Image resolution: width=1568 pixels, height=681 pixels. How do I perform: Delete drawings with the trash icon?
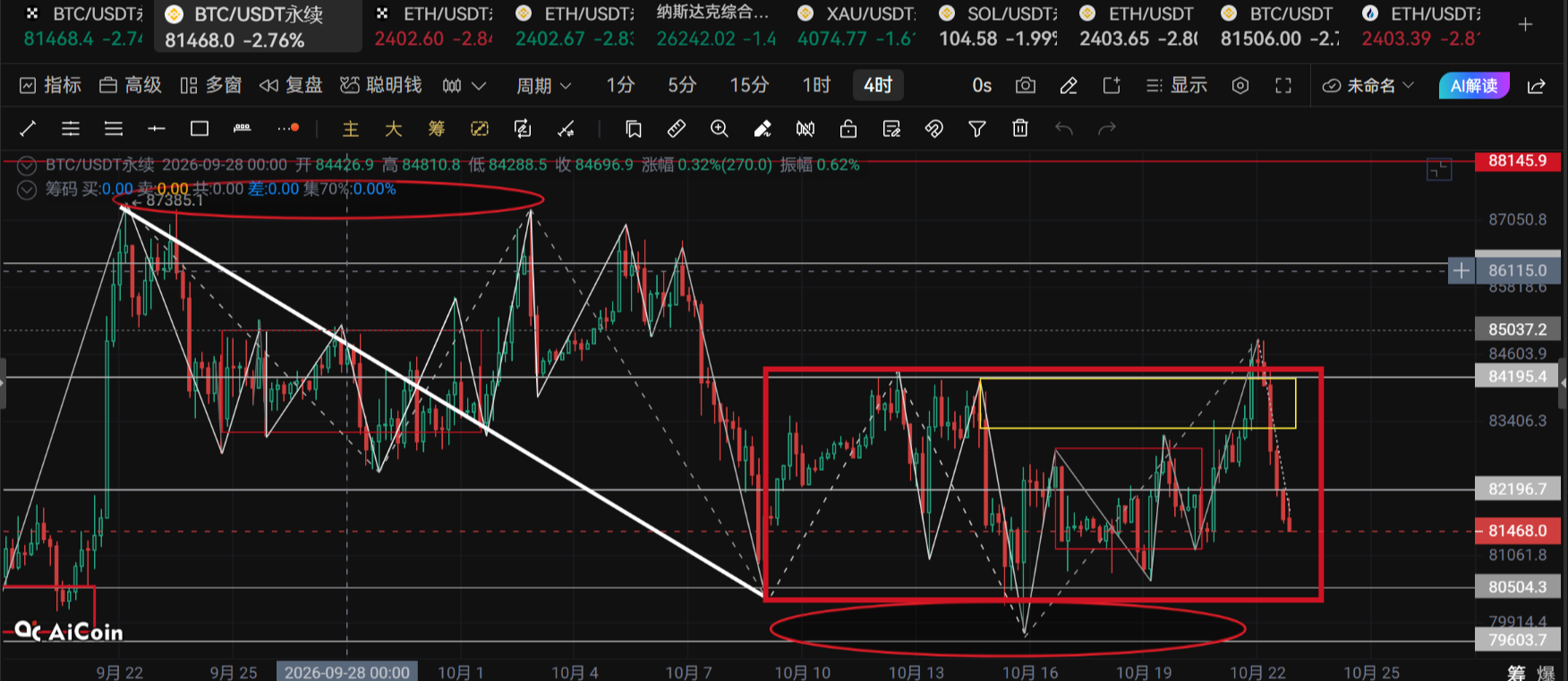click(x=1020, y=129)
